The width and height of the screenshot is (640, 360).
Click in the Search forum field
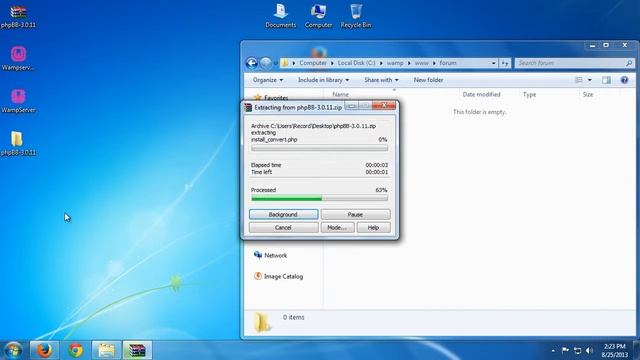pos(570,63)
